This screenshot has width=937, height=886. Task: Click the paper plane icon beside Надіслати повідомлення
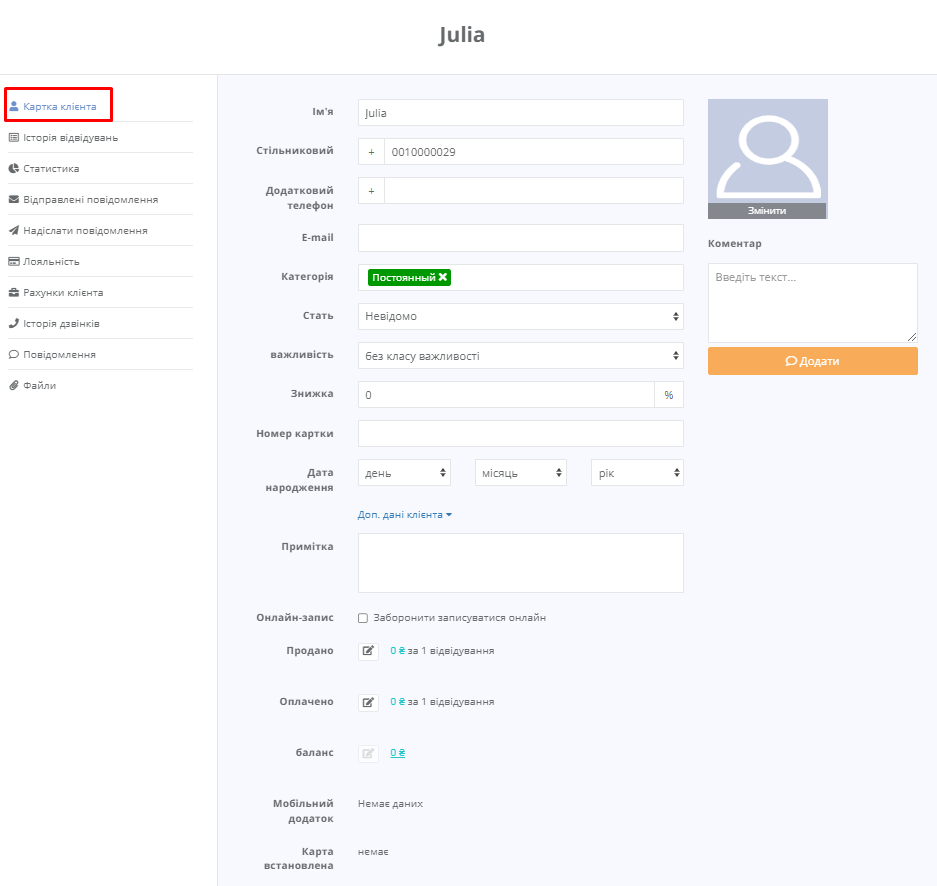pos(14,231)
